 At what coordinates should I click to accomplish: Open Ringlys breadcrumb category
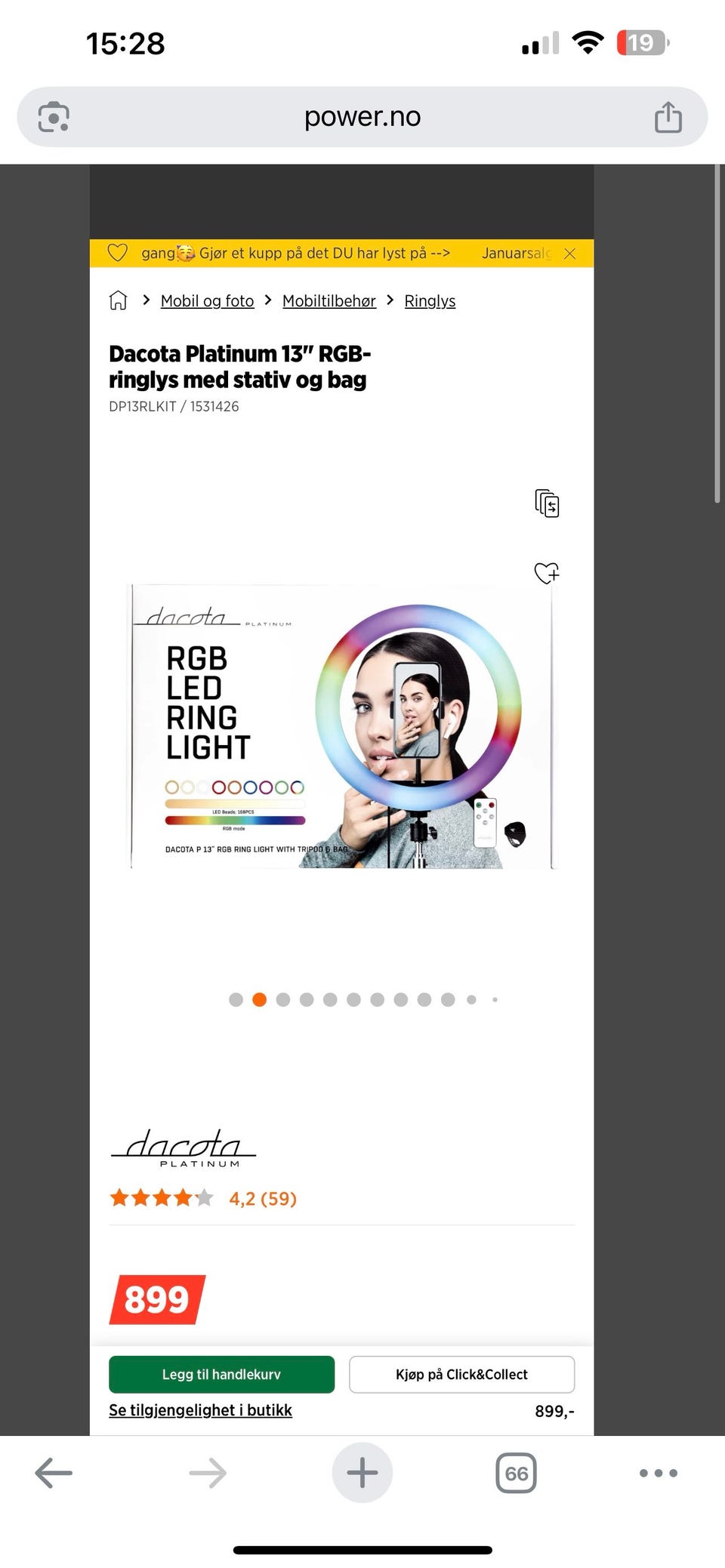430,300
